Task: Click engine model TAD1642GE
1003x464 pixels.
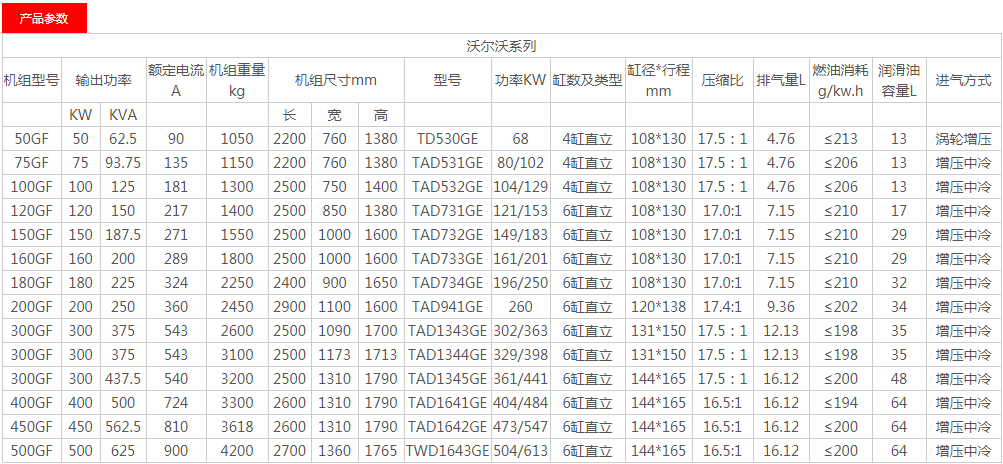Action: coord(447,428)
